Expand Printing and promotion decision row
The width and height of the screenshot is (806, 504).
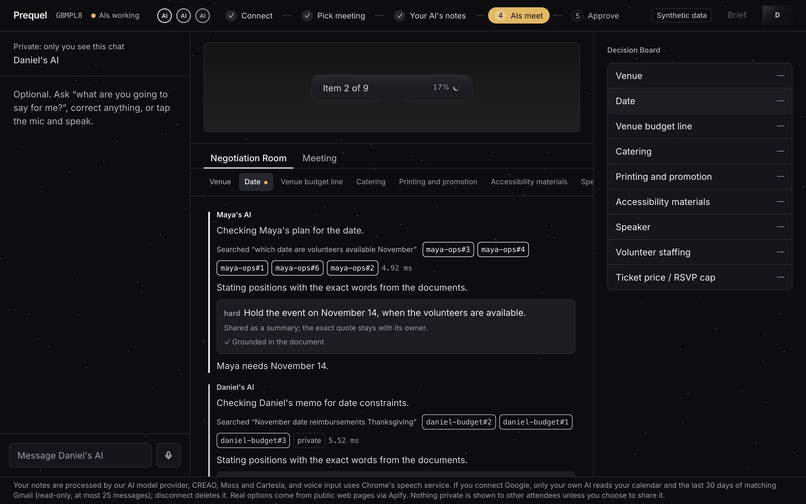pyautogui.click(x=700, y=176)
